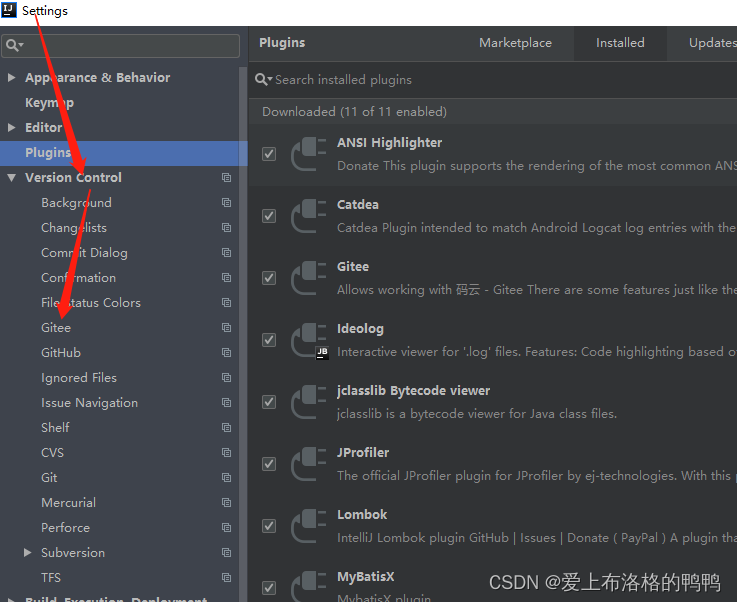Click the MyBatisX plugin icon
Image resolution: width=737 pixels, height=602 pixels.
(x=308, y=586)
